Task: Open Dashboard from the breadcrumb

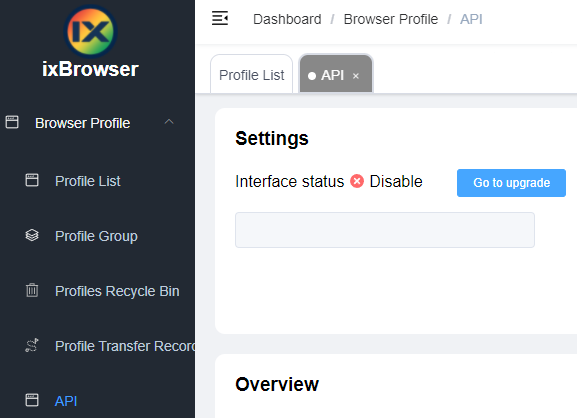Action: click(287, 19)
